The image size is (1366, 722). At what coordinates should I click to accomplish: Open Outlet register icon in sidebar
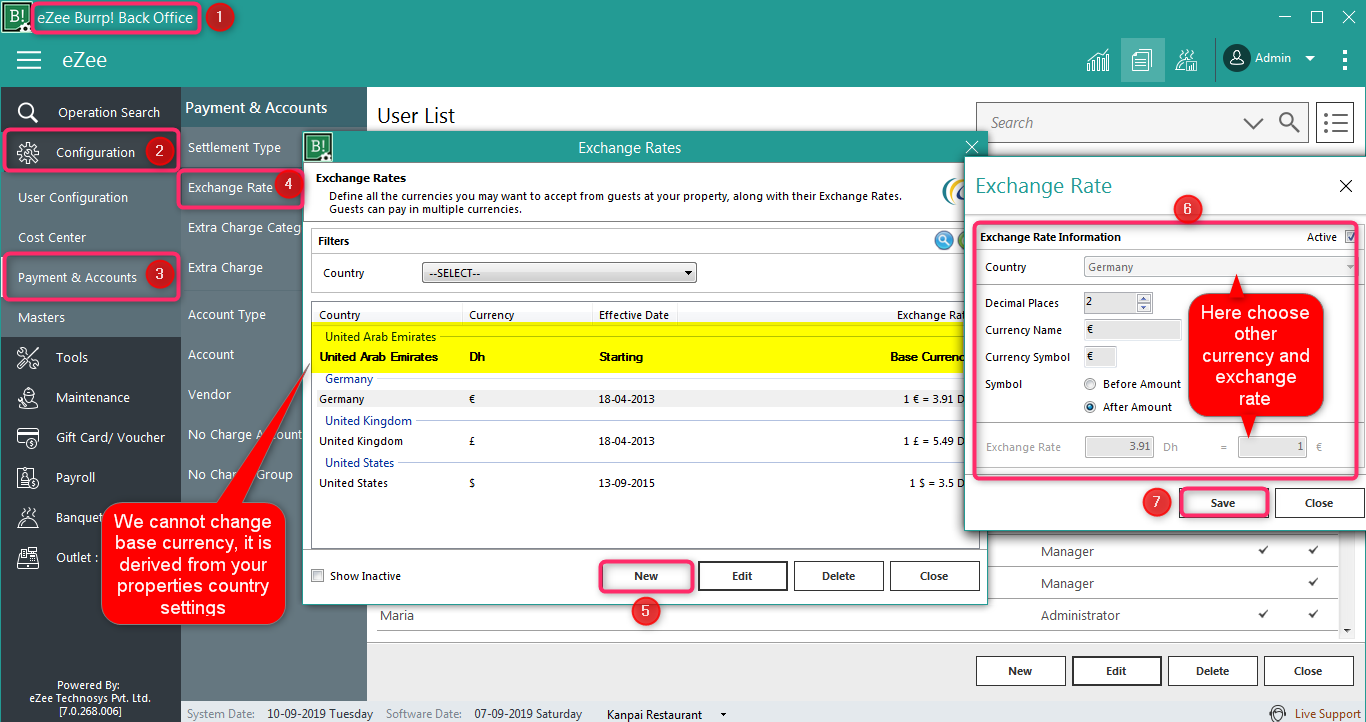click(x=28, y=557)
